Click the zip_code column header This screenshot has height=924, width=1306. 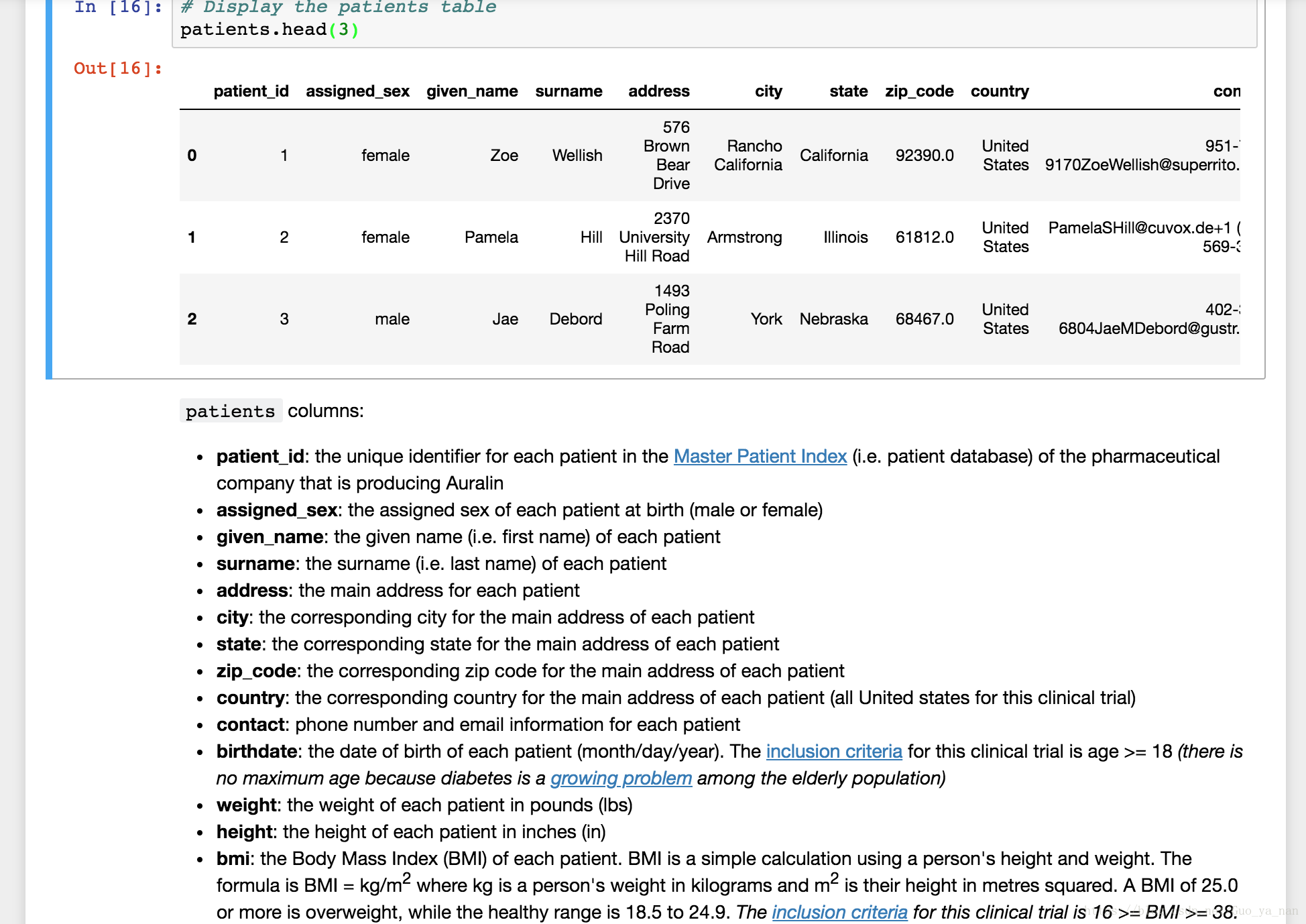tap(918, 91)
